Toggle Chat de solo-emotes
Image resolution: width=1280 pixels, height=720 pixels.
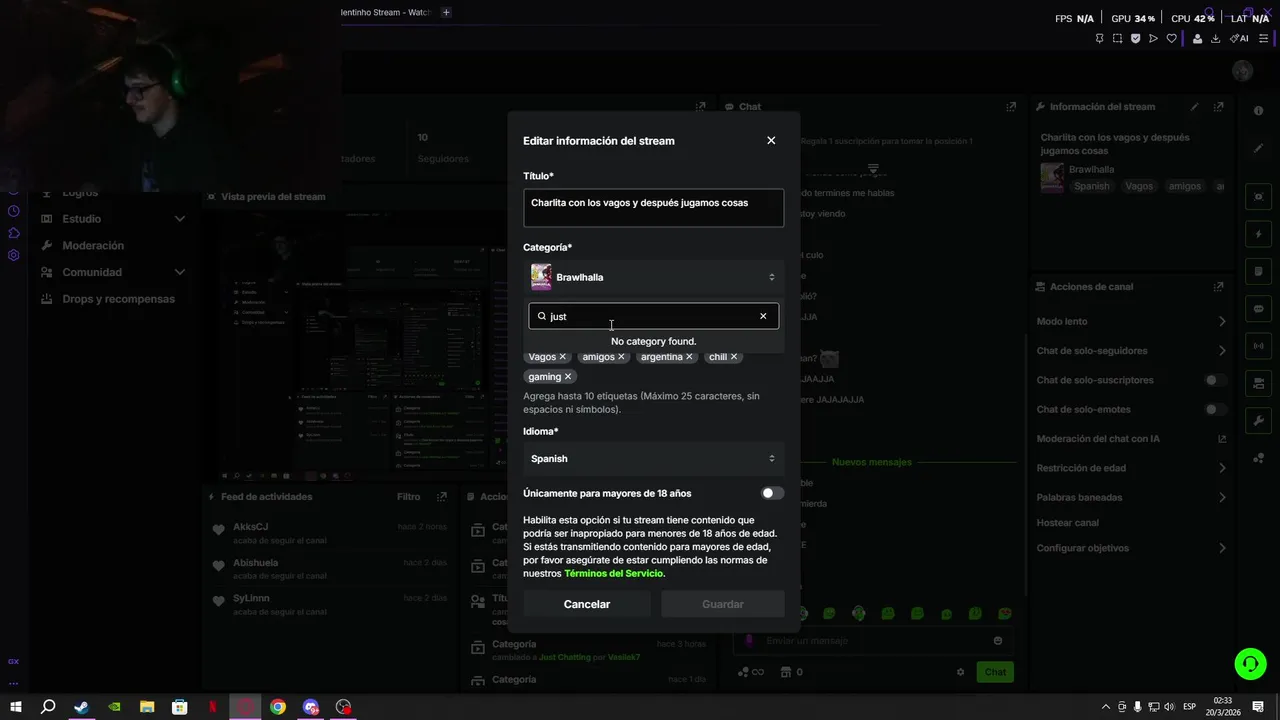[1215, 409]
